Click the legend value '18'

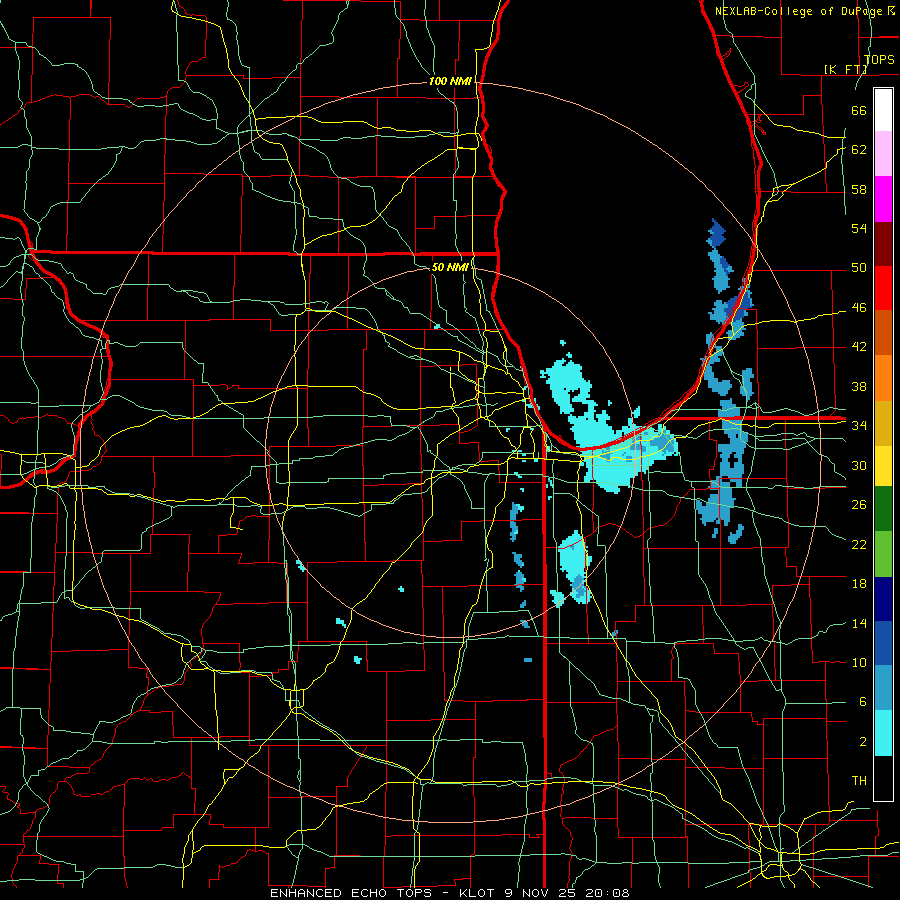(x=859, y=584)
